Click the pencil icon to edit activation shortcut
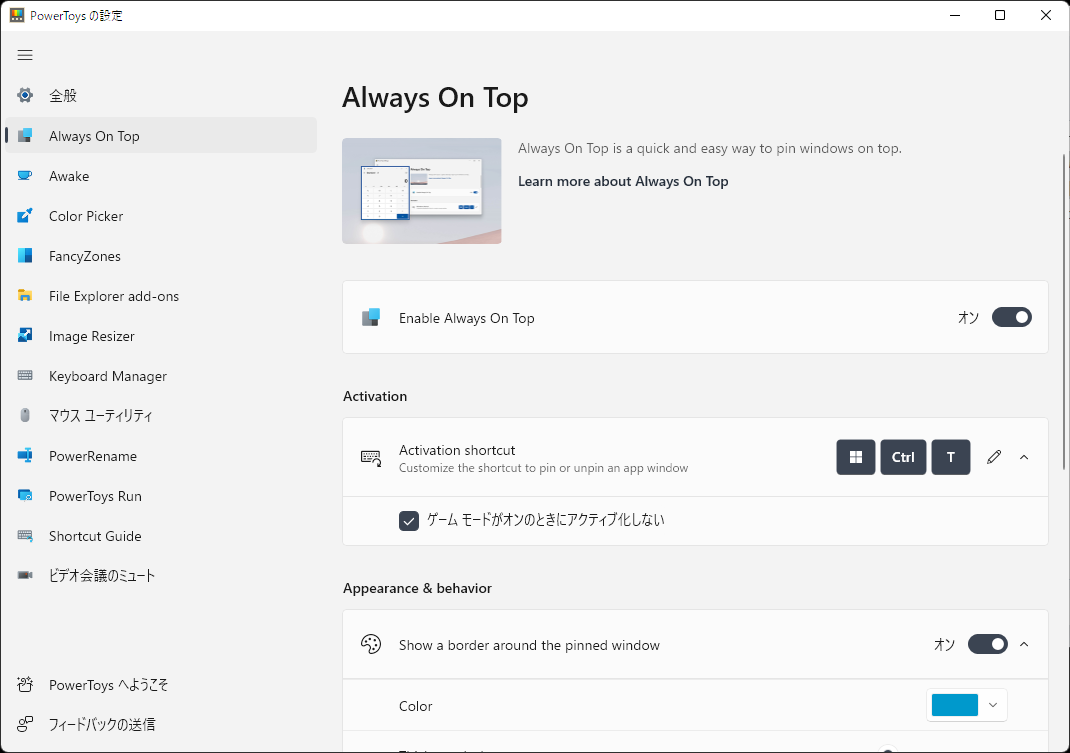 (x=994, y=457)
